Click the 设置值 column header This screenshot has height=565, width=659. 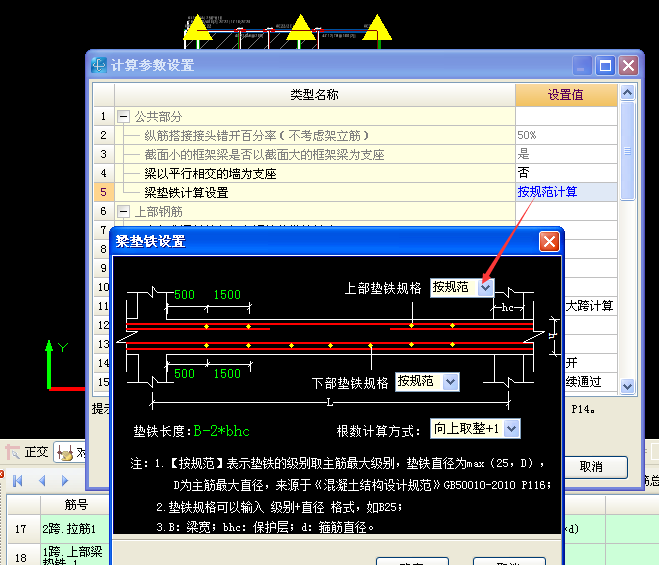[566, 95]
